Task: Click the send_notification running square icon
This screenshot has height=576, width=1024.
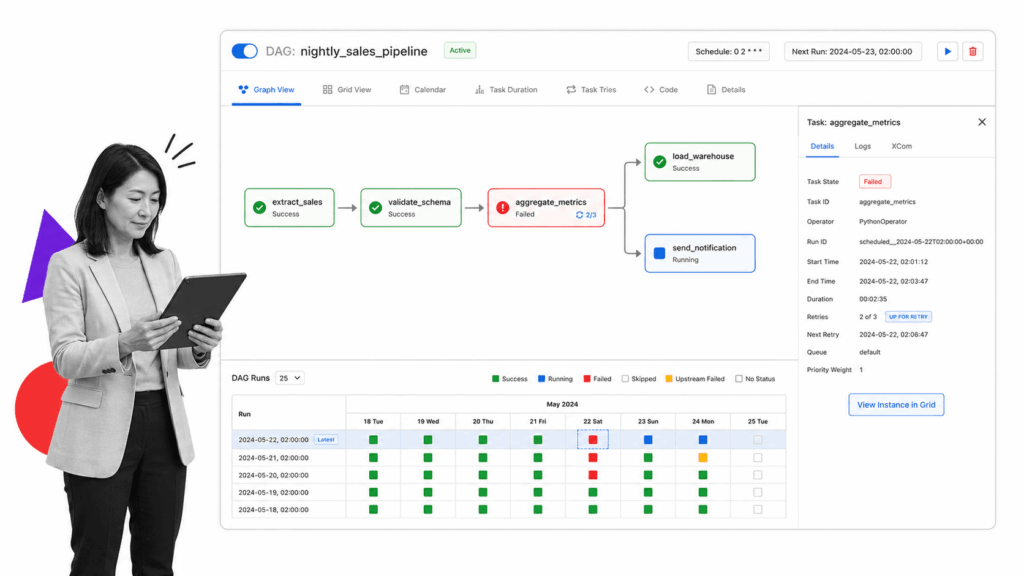Action: [660, 253]
